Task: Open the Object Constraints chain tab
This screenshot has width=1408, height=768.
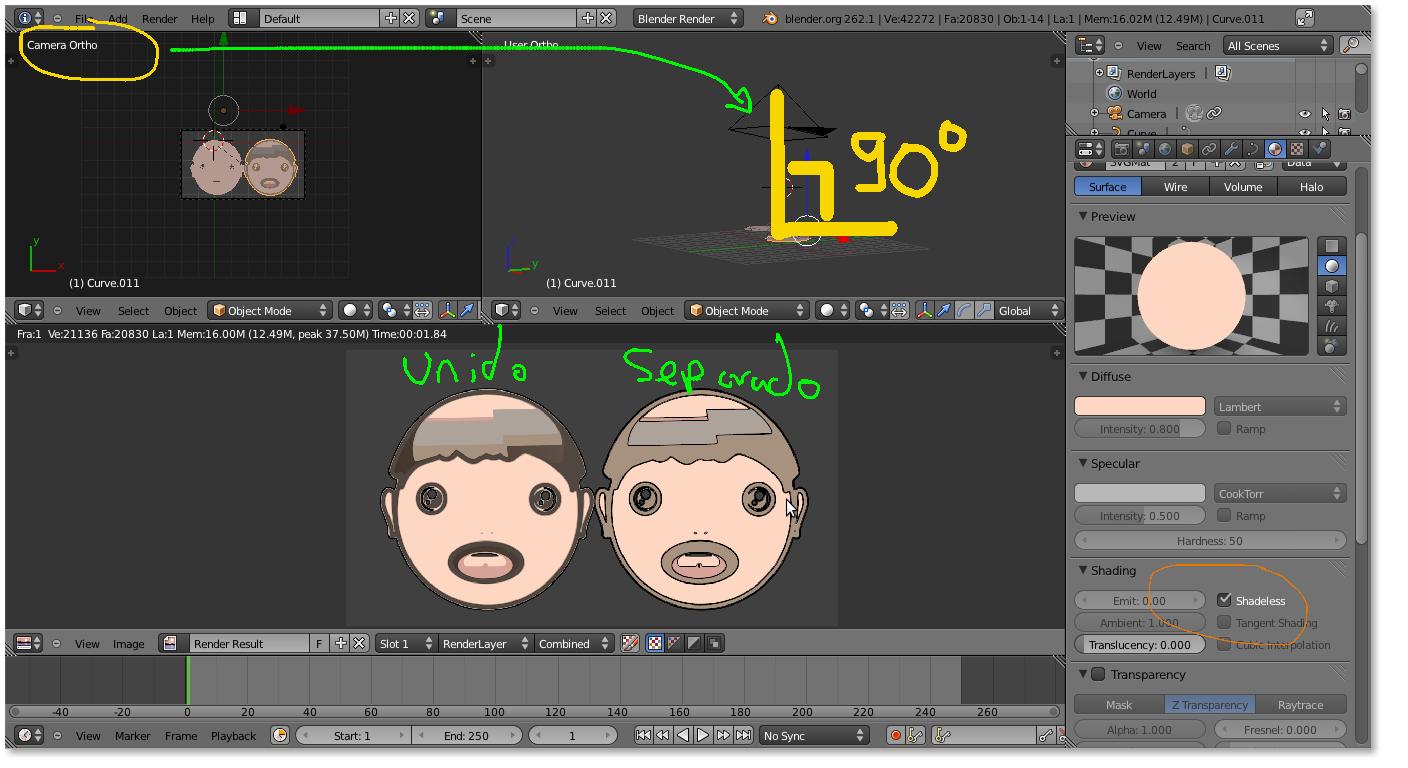Action: [1209, 148]
